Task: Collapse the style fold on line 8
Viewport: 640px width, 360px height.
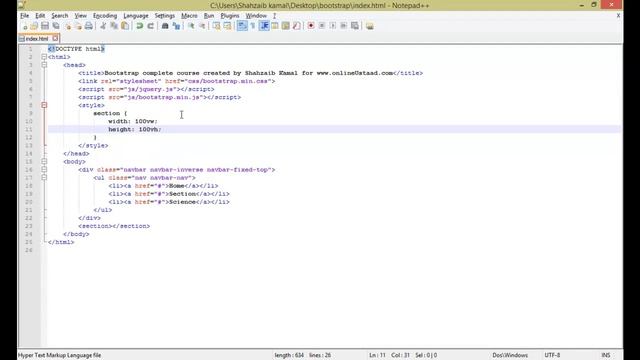Action: point(44,105)
